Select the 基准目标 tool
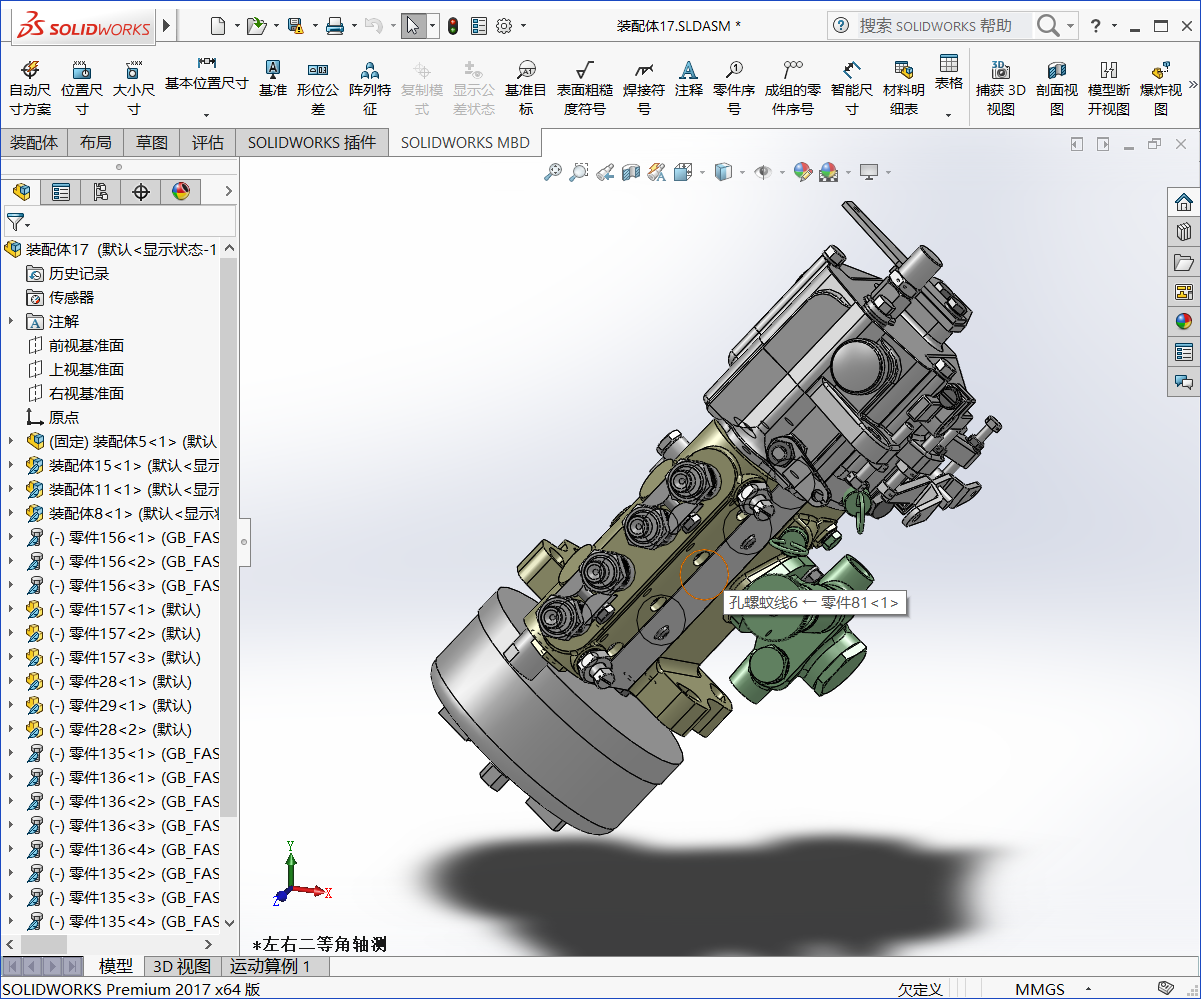The height and width of the screenshot is (999, 1201). point(526,87)
